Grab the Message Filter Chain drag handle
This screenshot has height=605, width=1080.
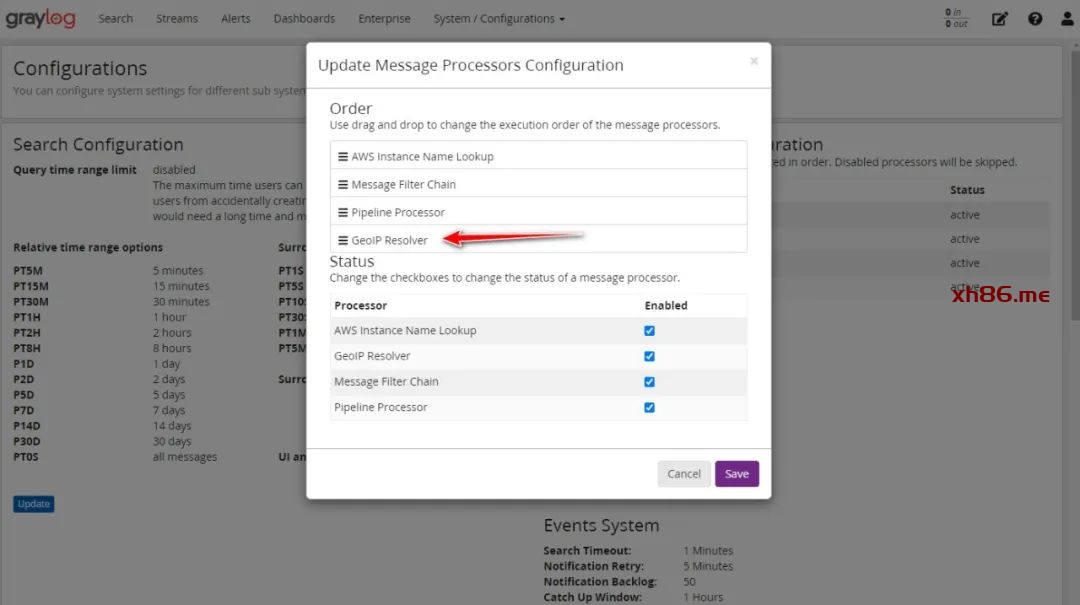coord(343,185)
